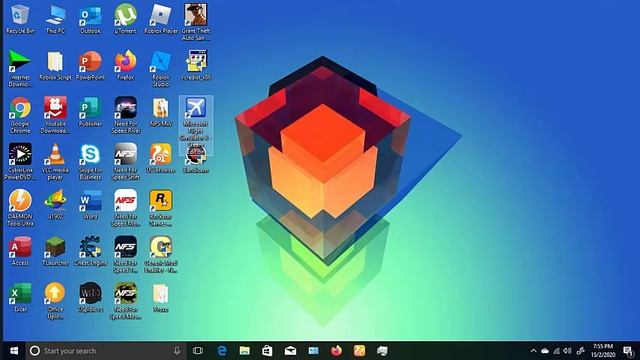Select the Youtube Downloader desktop icon
Image resolution: width=640 pixels, height=360 pixels.
[x=55, y=115]
